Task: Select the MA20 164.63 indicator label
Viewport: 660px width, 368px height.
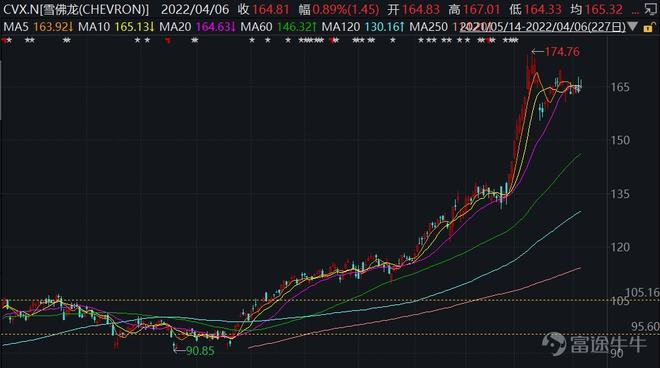Action: [197, 27]
